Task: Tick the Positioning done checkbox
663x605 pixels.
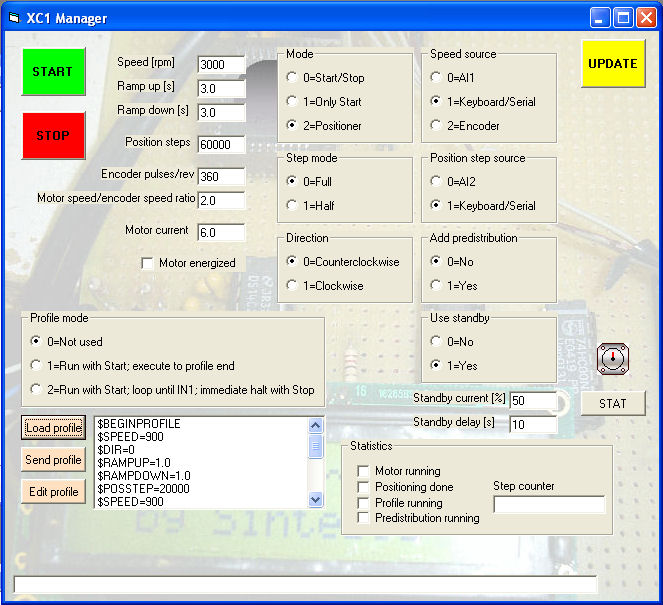Action: 364,487
